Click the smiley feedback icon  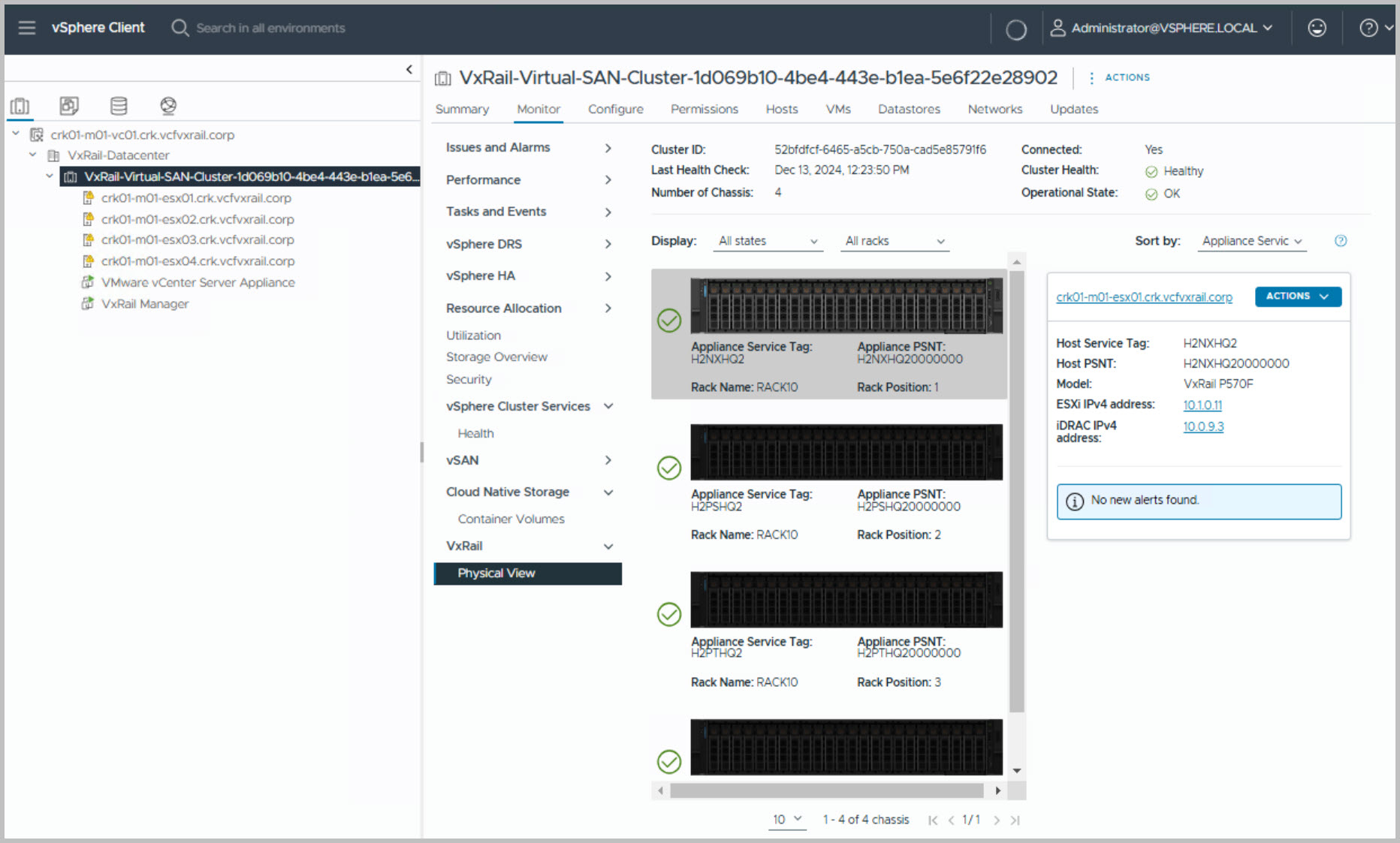click(x=1317, y=28)
